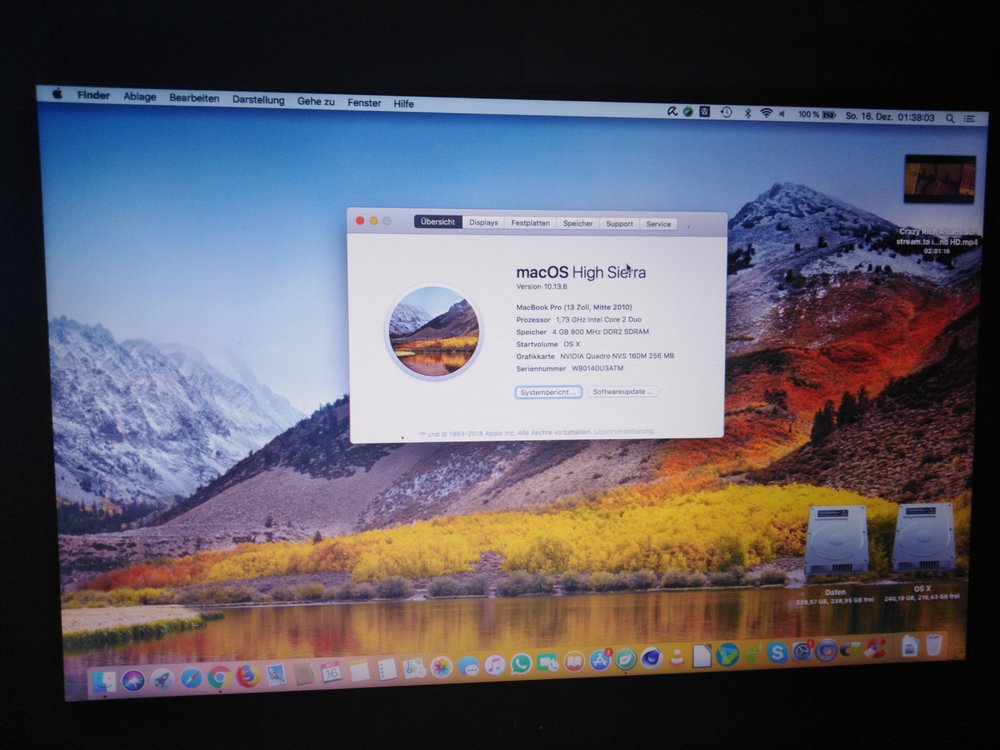The width and height of the screenshot is (1000, 750).
Task: Open Firefox in the Dock
Action: click(x=247, y=675)
